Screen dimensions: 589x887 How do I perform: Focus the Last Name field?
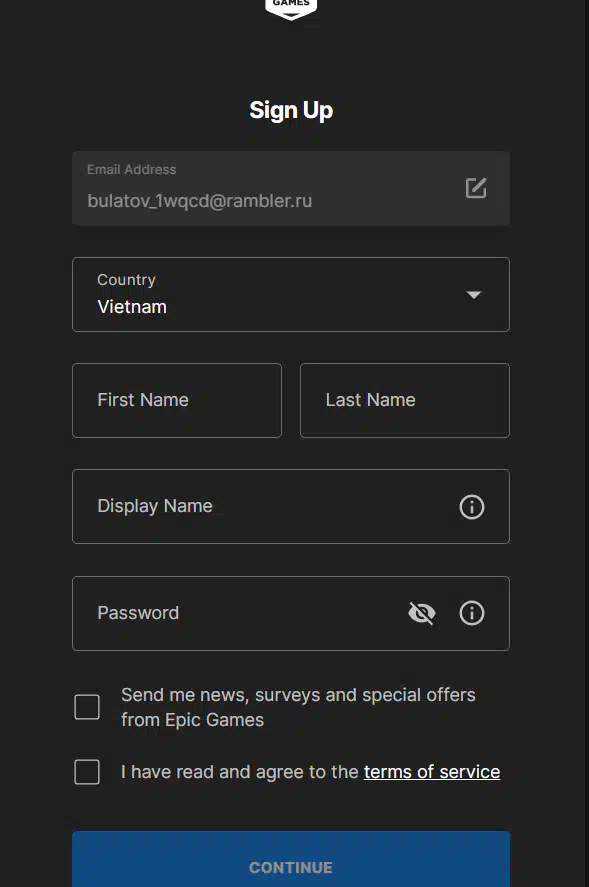[405, 401]
